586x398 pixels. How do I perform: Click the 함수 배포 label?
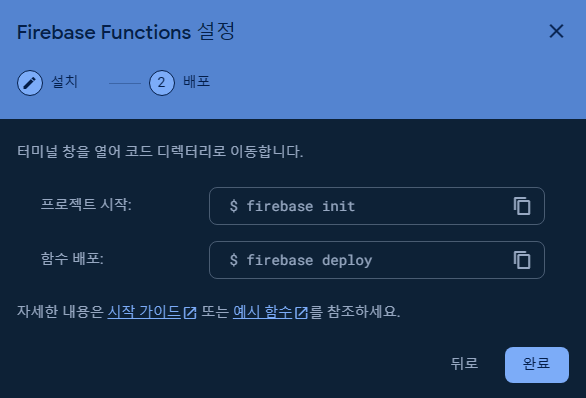[72, 258]
